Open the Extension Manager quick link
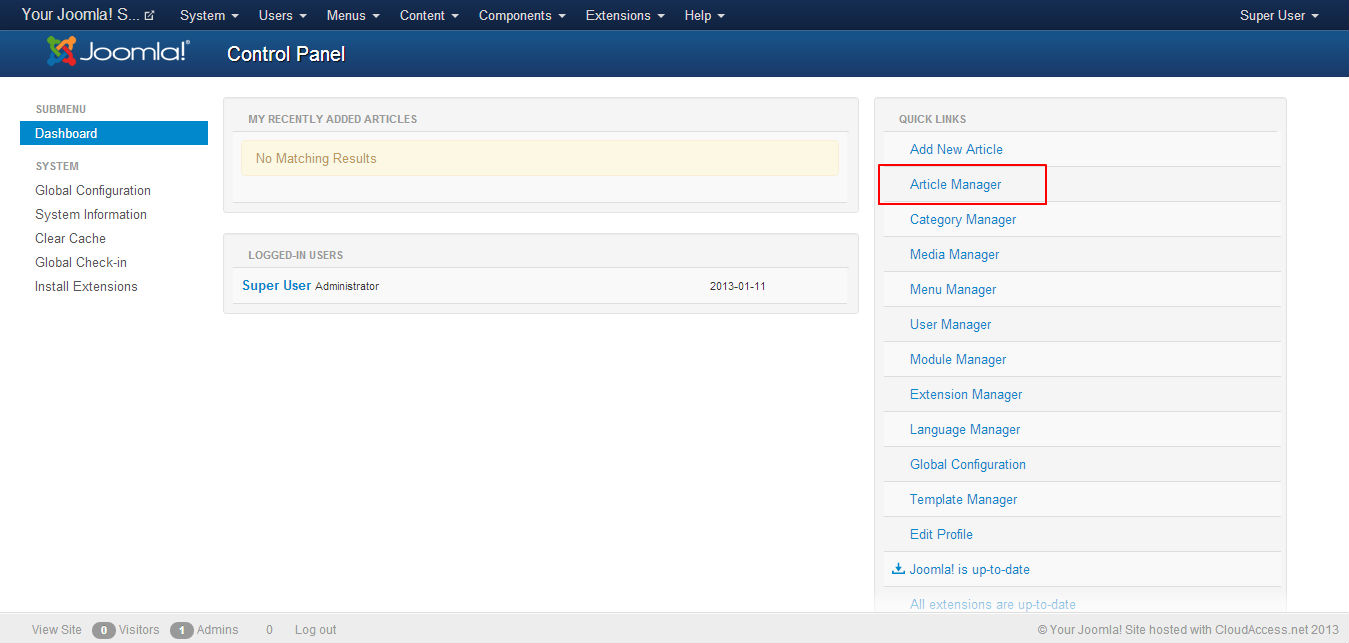The image size is (1349, 643). (x=966, y=394)
